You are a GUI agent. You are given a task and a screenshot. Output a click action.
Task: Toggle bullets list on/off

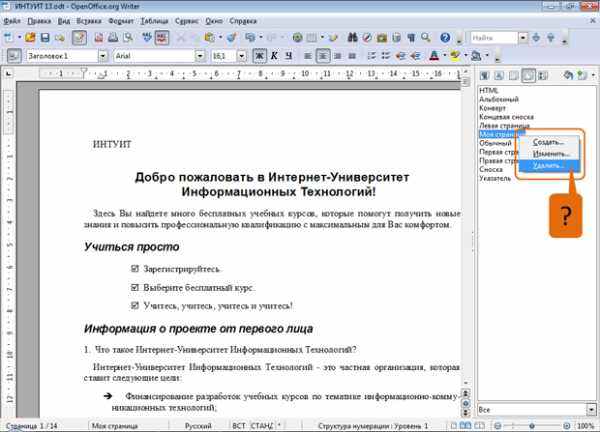pyautogui.click(x=386, y=56)
